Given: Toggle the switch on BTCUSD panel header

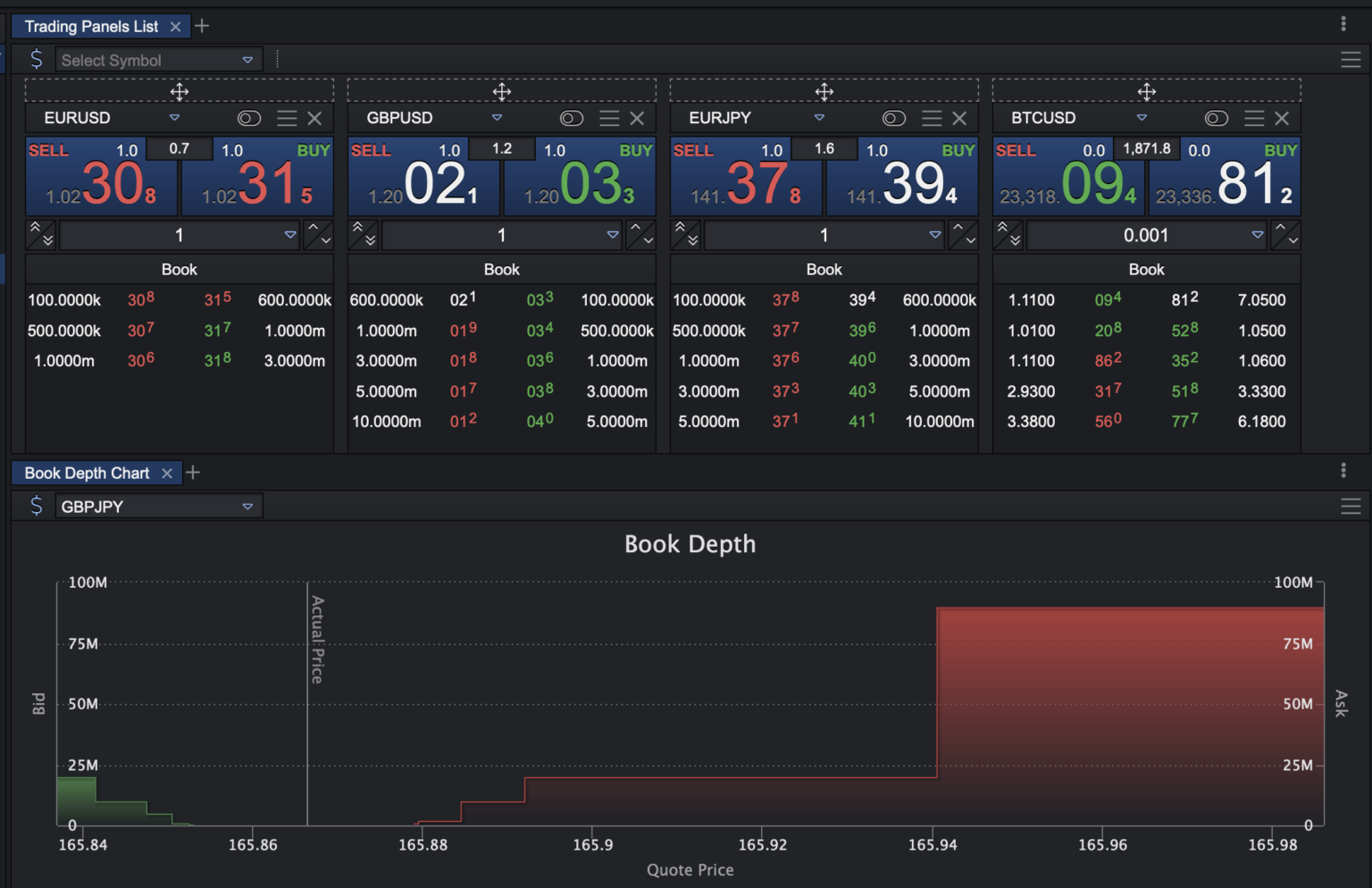Looking at the screenshot, I should tap(1217, 118).
